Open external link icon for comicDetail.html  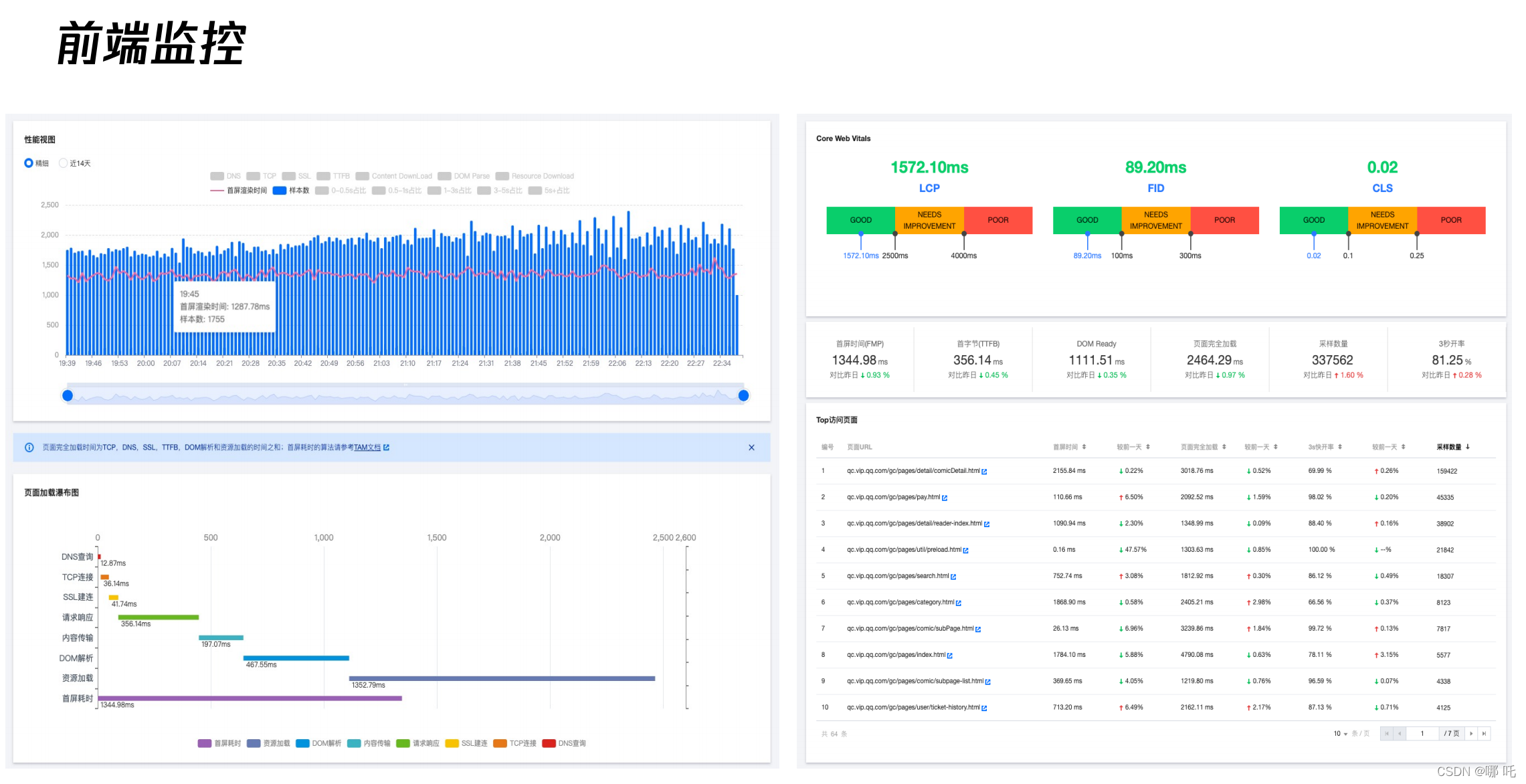point(984,472)
